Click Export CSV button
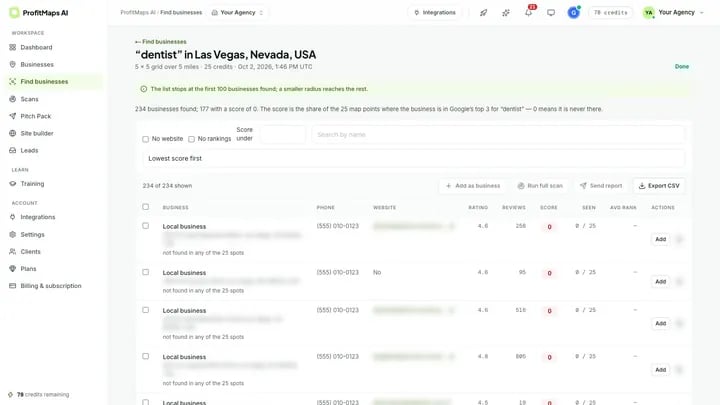The width and height of the screenshot is (720, 405). tap(659, 186)
